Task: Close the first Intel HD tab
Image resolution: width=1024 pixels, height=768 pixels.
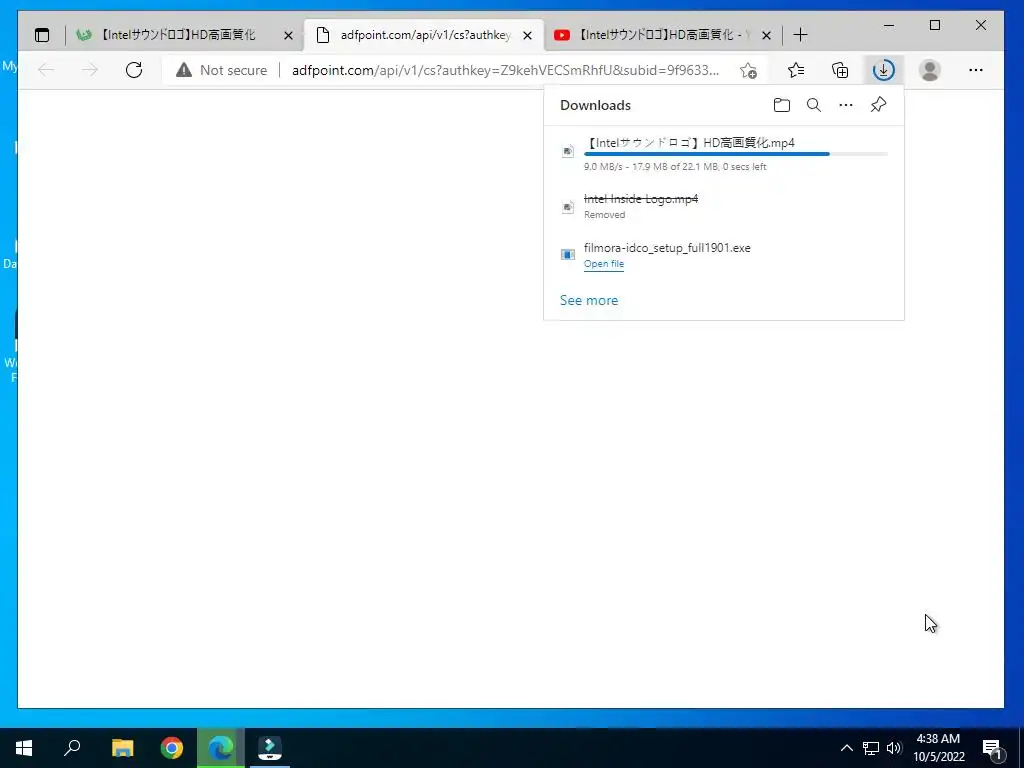Action: pyautogui.click(x=288, y=35)
